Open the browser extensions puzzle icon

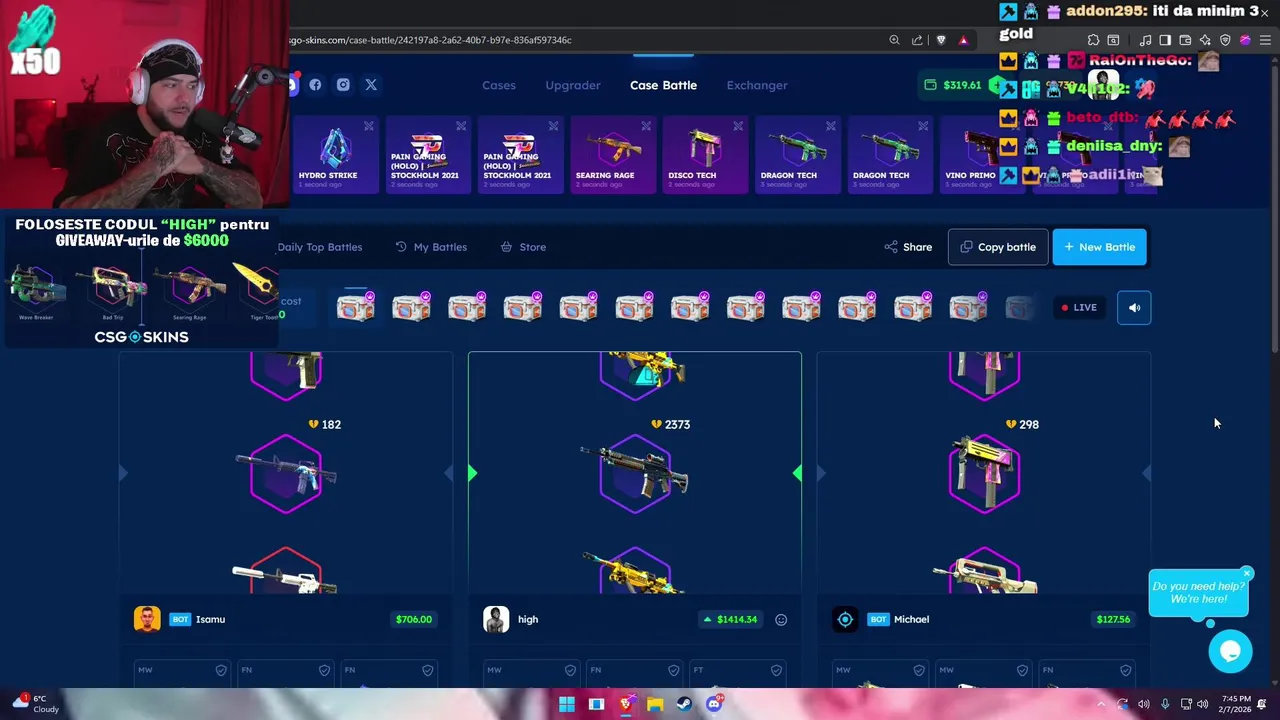point(1093,40)
